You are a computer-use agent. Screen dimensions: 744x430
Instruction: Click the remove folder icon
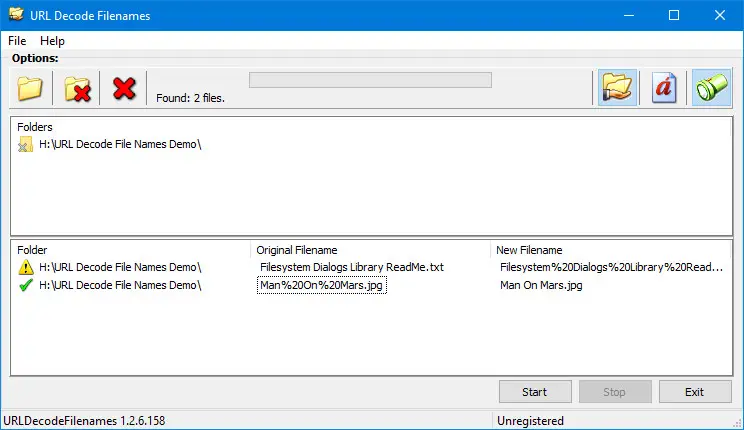point(77,88)
